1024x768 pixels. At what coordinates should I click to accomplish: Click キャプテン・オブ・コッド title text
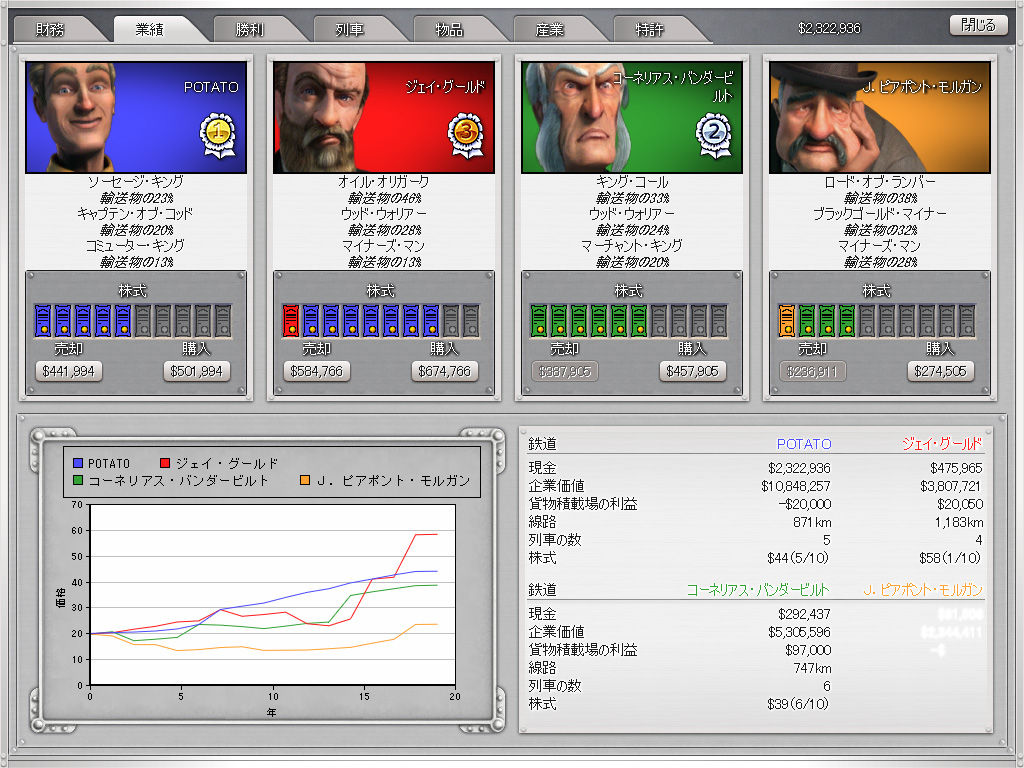pos(136,214)
